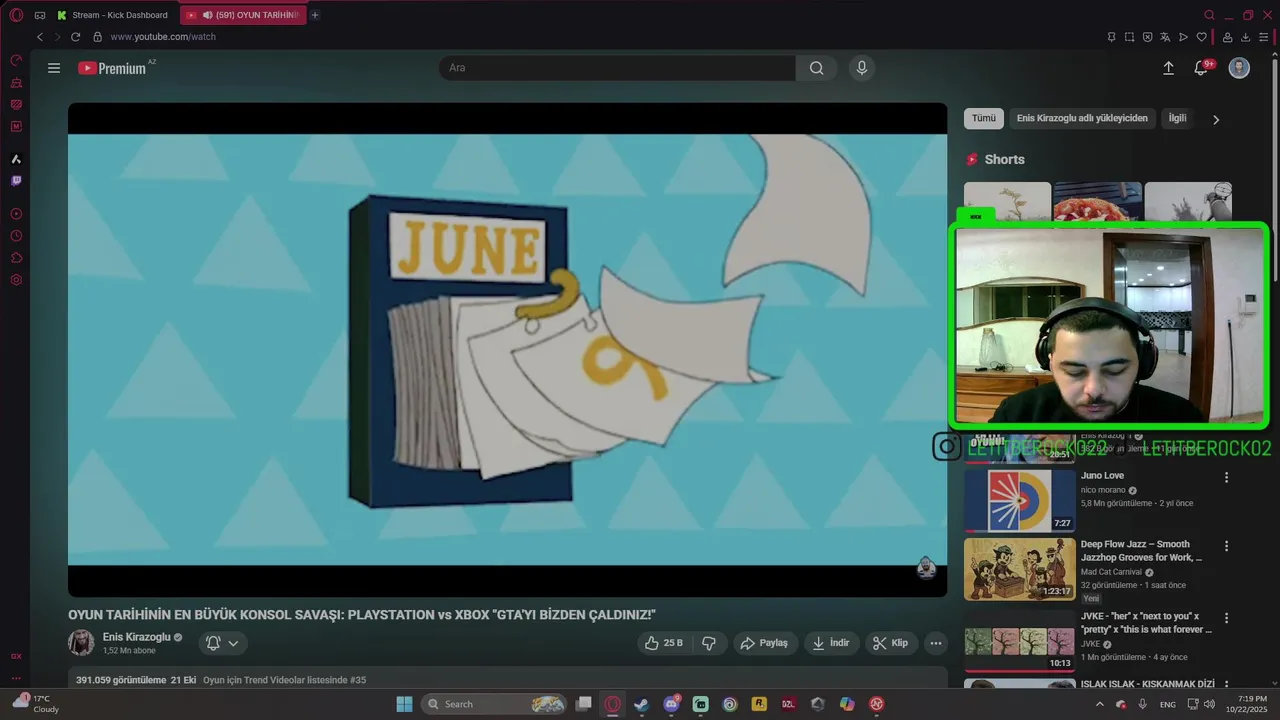This screenshot has width=1280, height=720.
Task: Open Settings gear in Opera sidebar
Action: click(x=16, y=280)
